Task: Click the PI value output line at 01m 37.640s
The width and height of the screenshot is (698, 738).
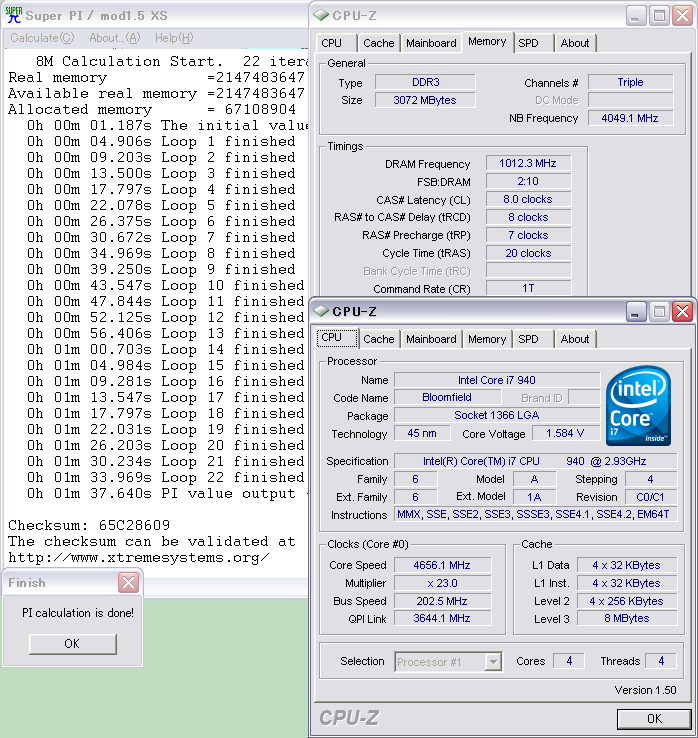Action: [166, 493]
